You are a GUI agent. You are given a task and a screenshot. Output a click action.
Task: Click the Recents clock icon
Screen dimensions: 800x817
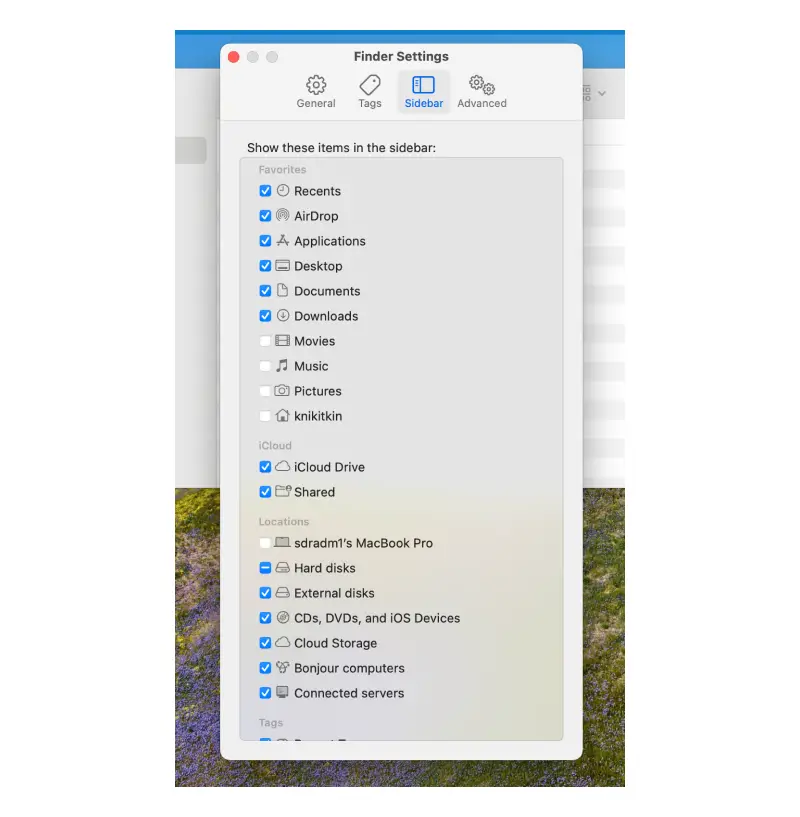284,190
